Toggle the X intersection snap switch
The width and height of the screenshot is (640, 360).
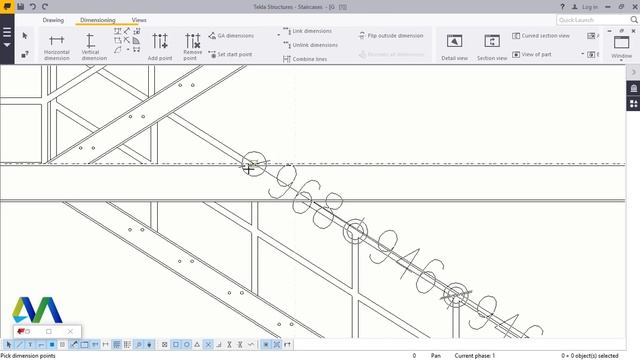coord(208,344)
